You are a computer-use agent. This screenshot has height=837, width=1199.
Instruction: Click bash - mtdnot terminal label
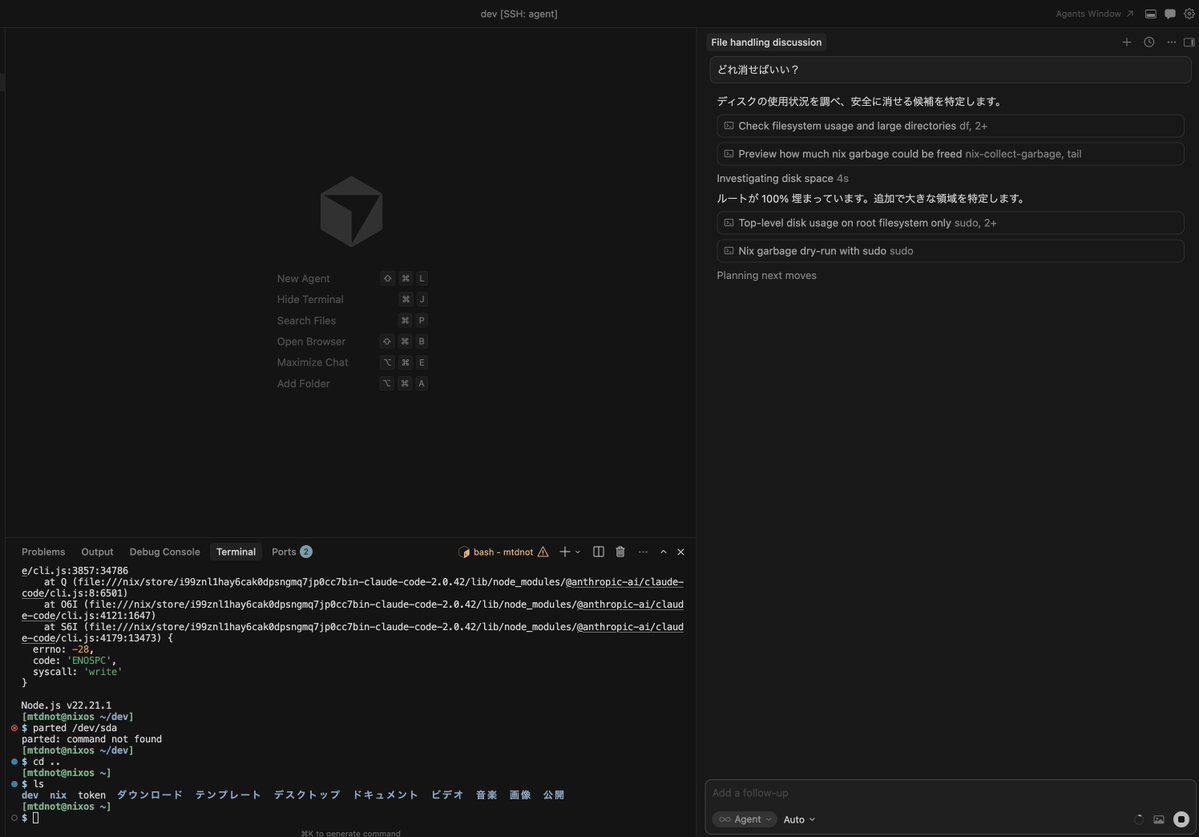pos(502,552)
